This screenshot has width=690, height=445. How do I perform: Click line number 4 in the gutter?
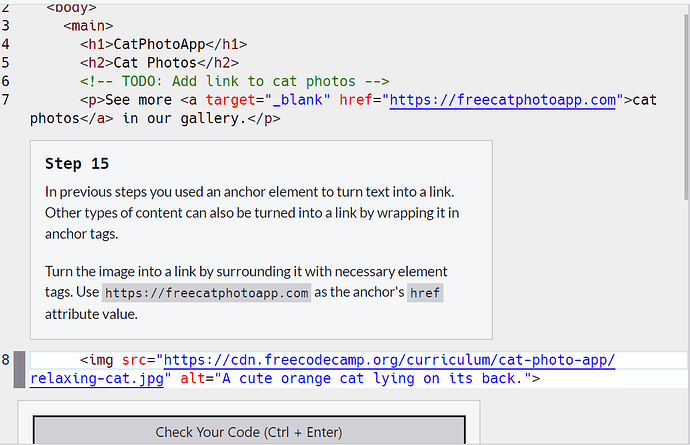pos(6,44)
